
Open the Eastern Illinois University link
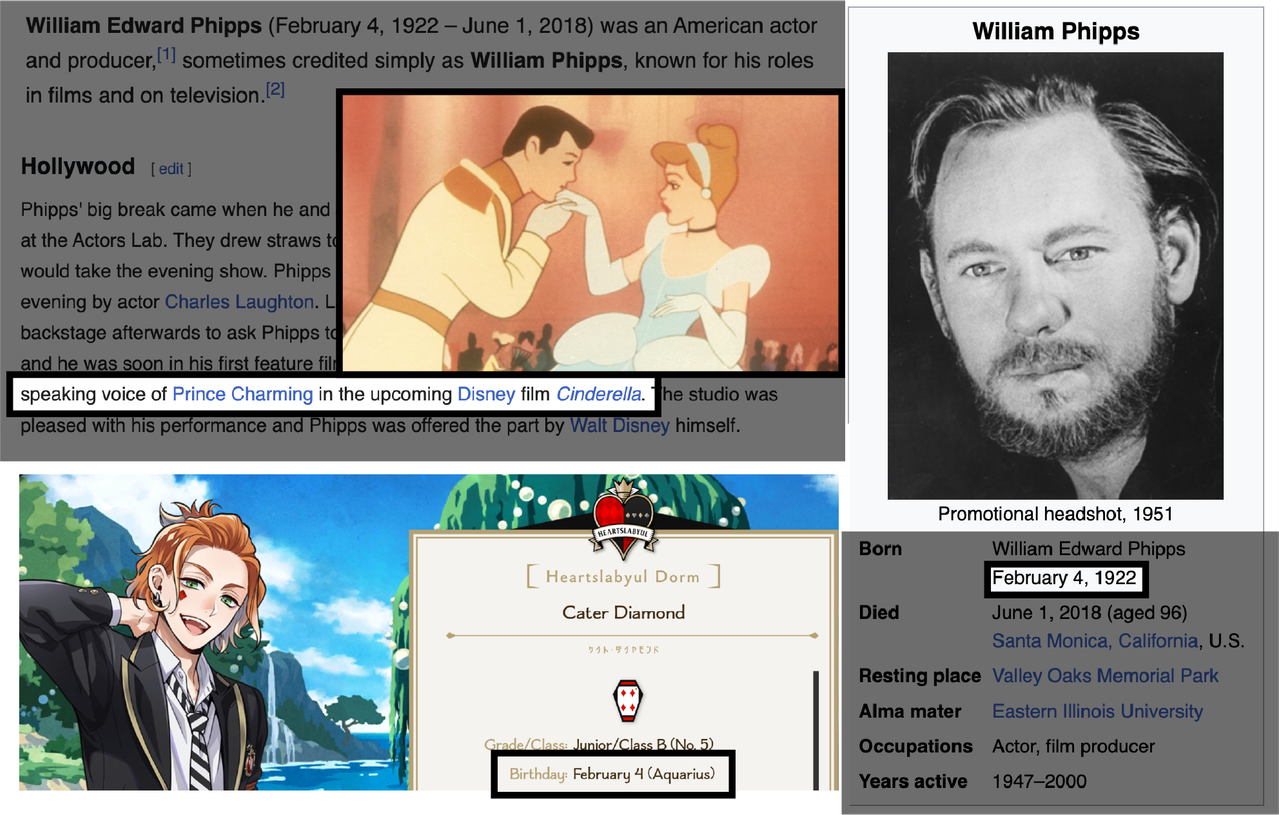1097,712
